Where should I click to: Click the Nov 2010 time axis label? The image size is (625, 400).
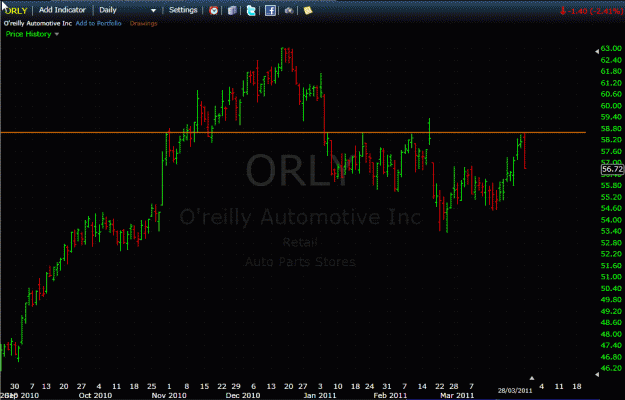pos(169,395)
